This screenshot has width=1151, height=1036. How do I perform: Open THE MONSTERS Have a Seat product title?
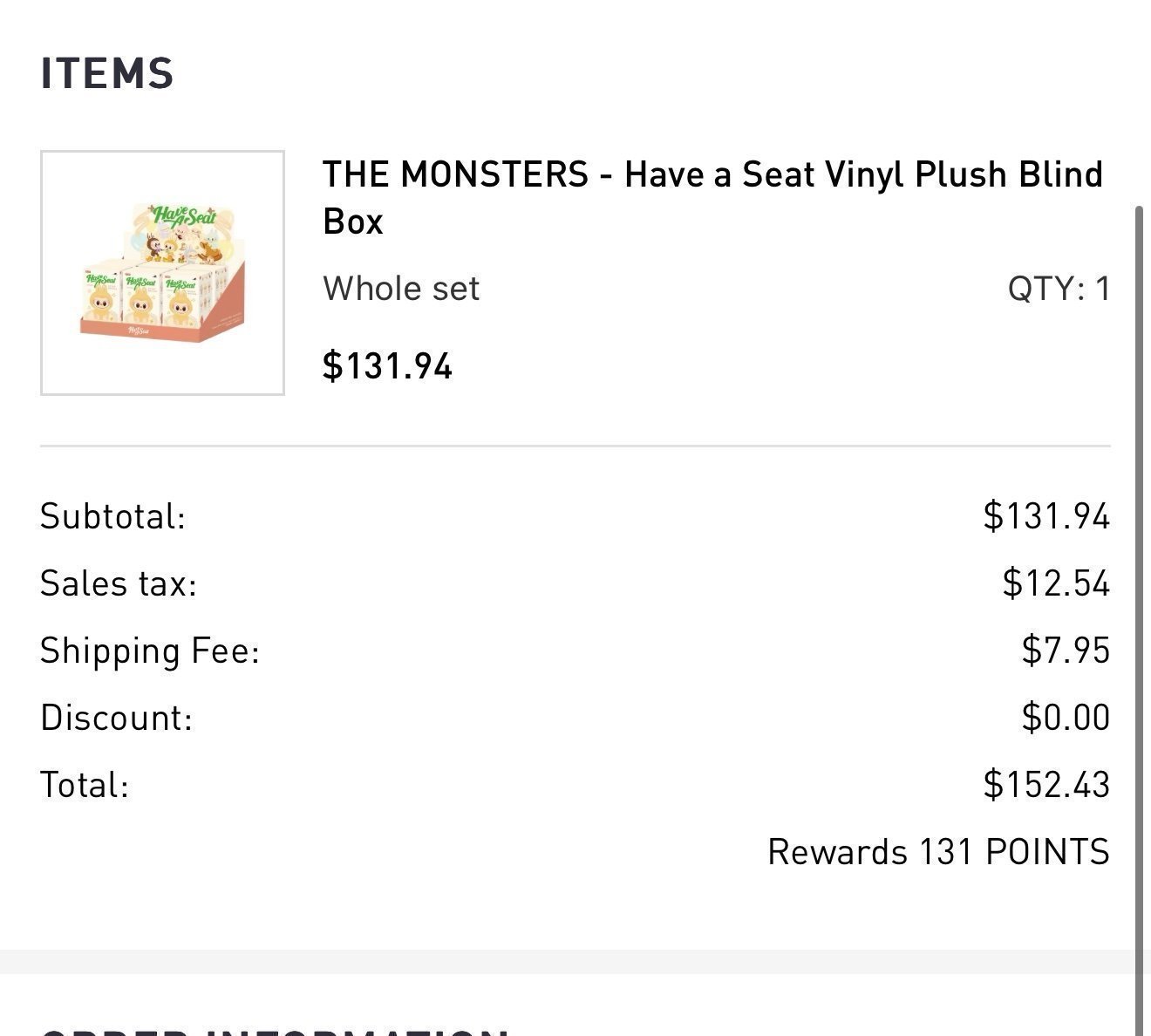pos(712,198)
